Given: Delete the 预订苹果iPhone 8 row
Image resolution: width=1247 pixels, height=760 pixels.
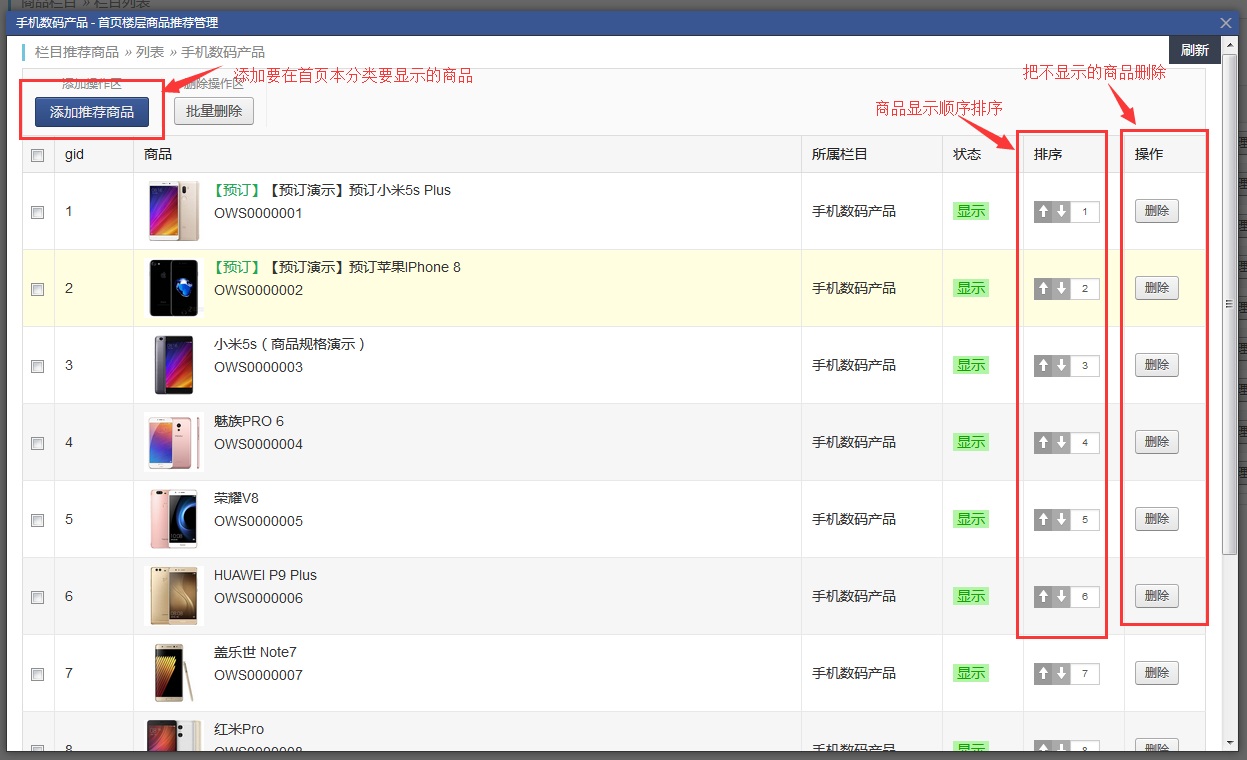Looking at the screenshot, I should [1156, 289].
